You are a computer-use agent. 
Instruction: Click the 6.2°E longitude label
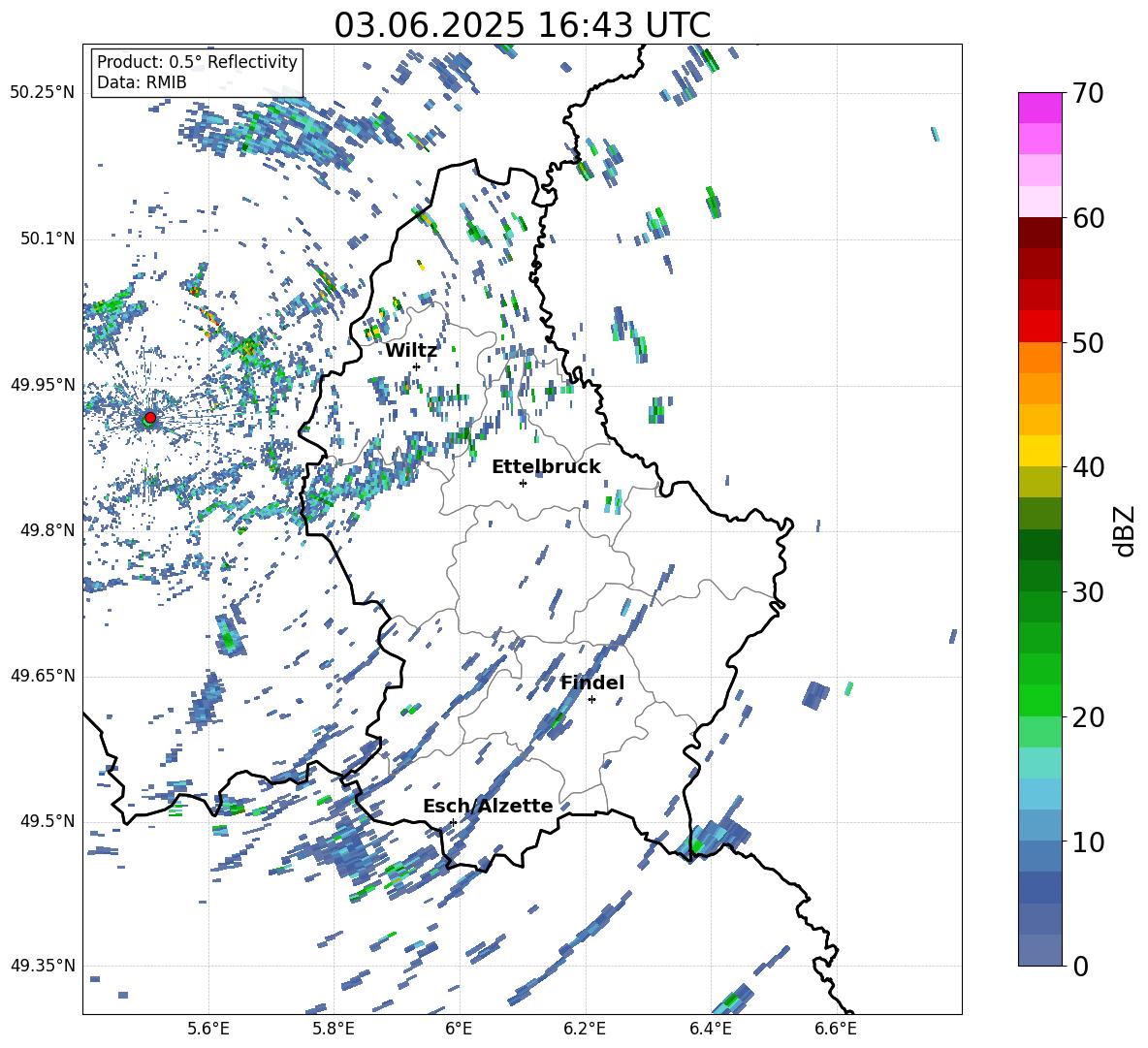[585, 1029]
